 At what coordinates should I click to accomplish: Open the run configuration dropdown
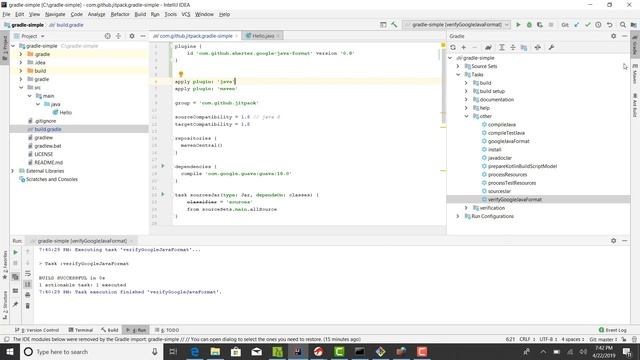click(x=456, y=25)
